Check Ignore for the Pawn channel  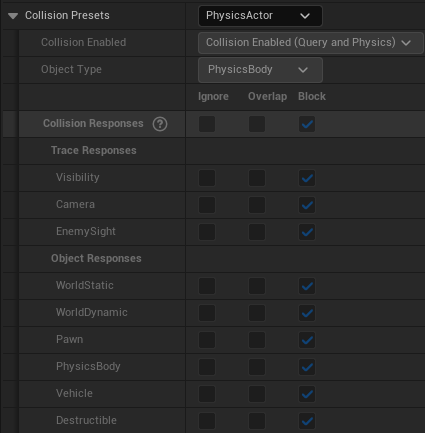coord(207,340)
